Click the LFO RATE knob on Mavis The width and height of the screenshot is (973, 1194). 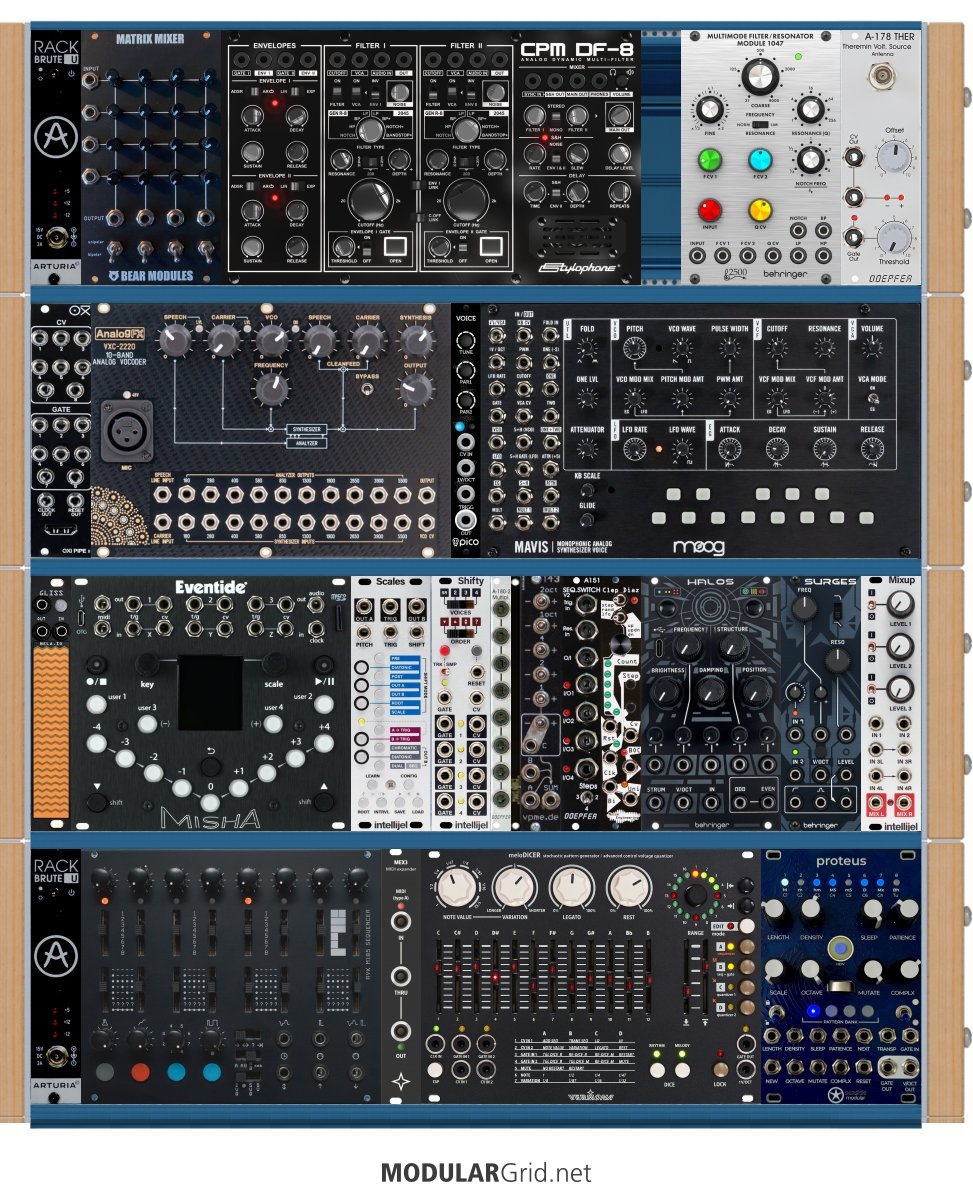[634, 449]
